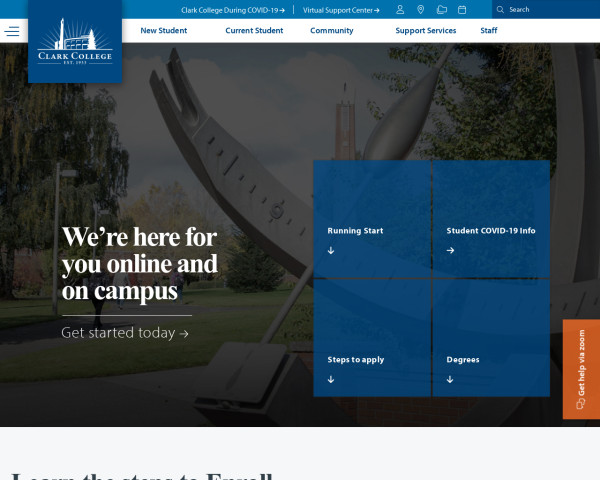Open the Community menu
This screenshot has width=600, height=480.
point(332,31)
